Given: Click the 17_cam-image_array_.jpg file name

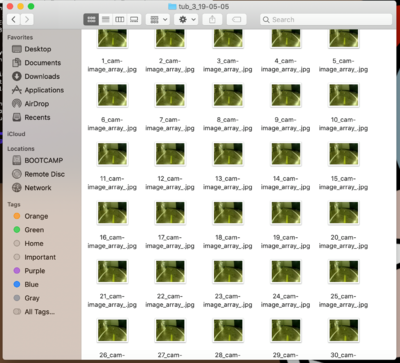Looking at the screenshot, I should pyautogui.click(x=170, y=242).
